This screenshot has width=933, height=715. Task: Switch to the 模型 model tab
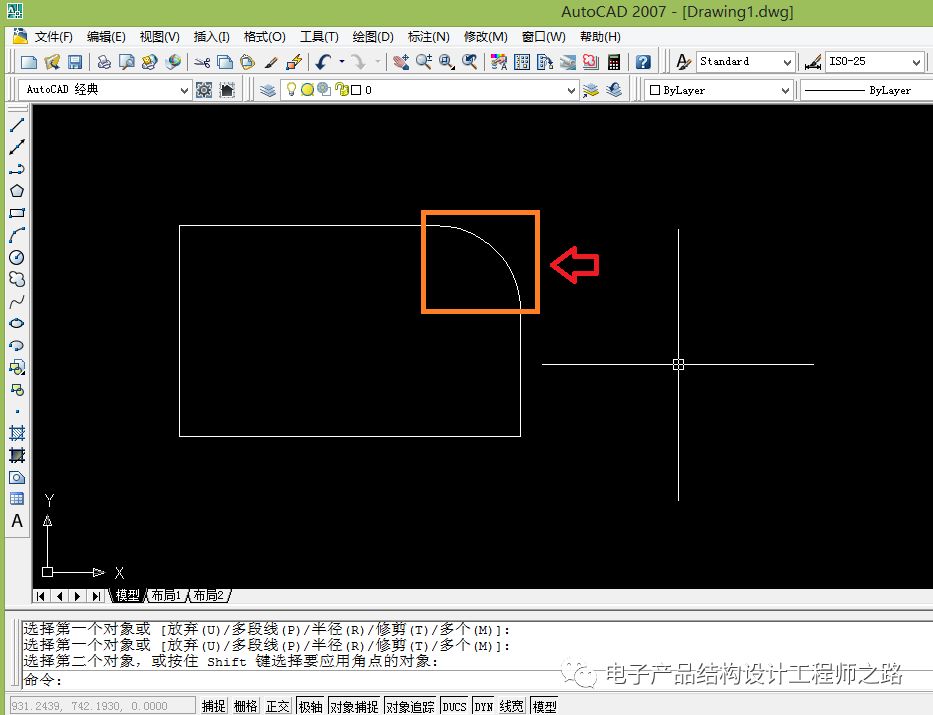[x=127, y=595]
